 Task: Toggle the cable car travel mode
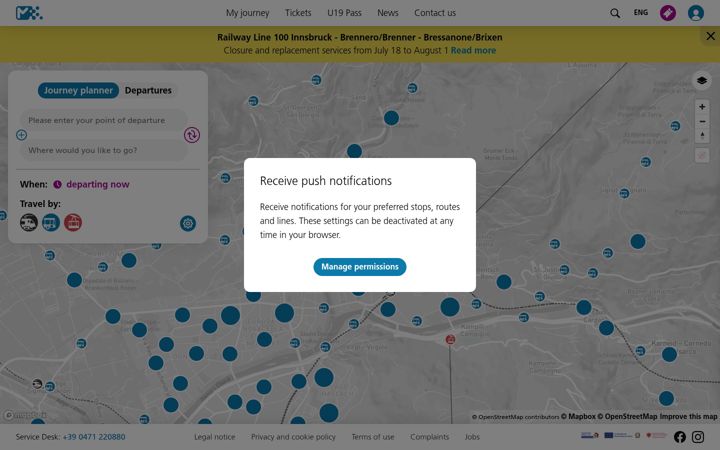pos(73,223)
